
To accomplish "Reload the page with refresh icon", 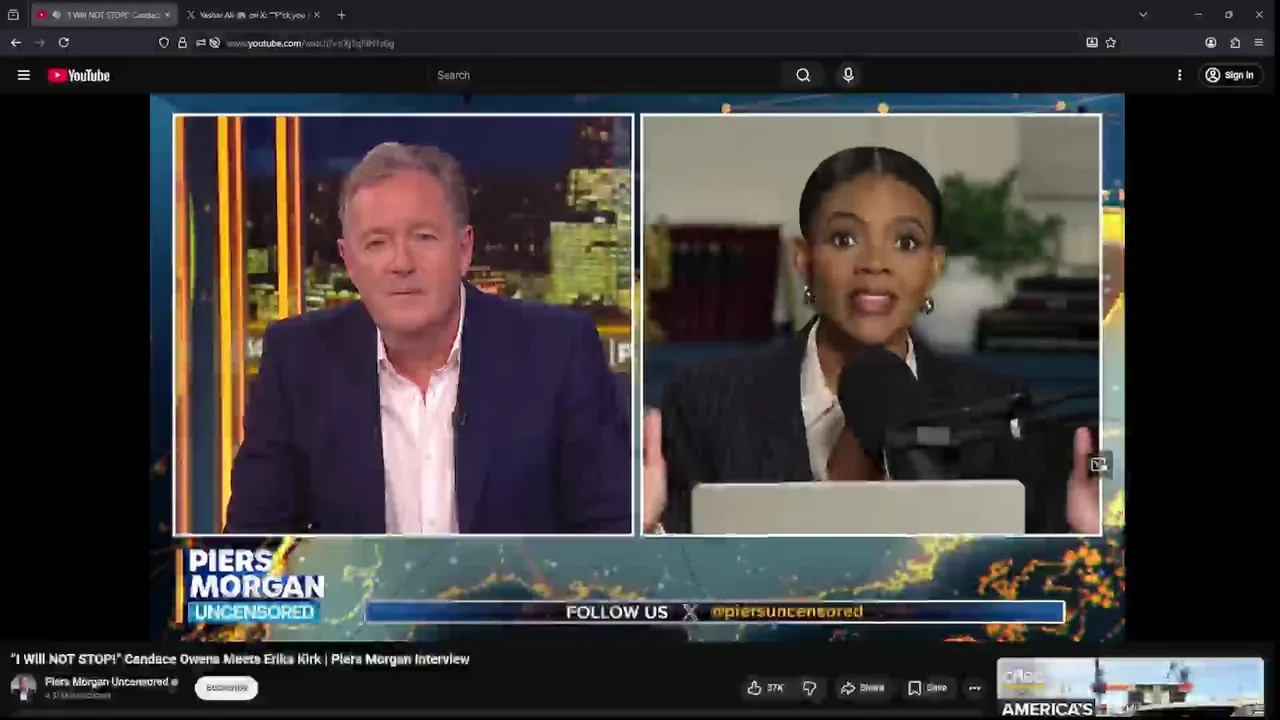I will pos(64,43).
